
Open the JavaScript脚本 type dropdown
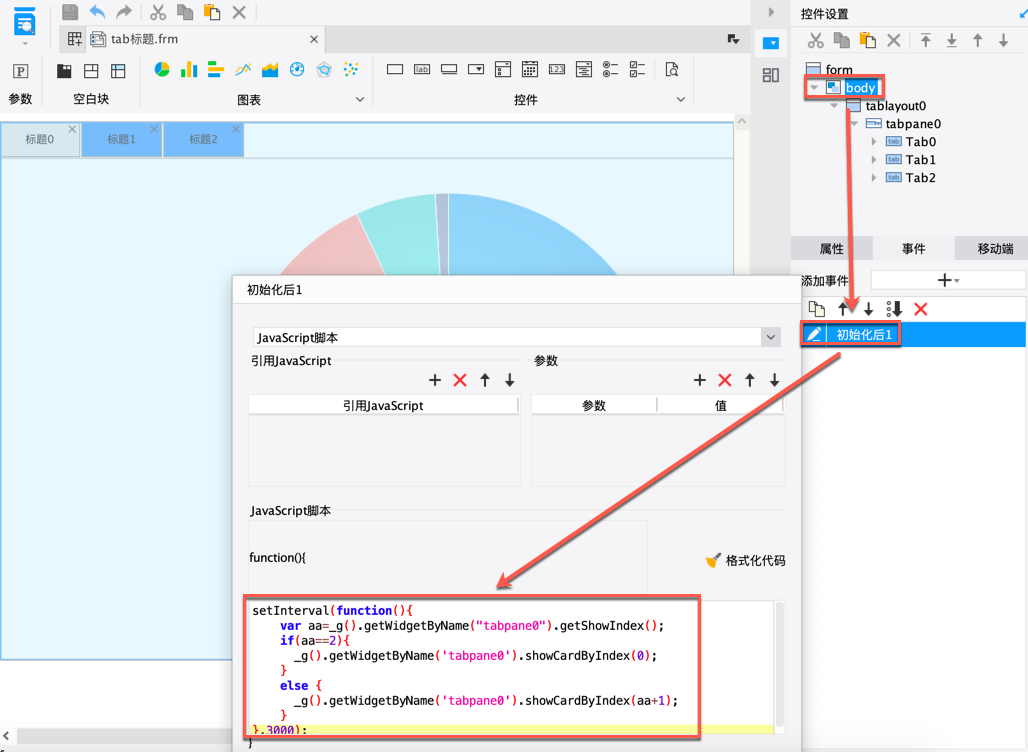tap(770, 337)
